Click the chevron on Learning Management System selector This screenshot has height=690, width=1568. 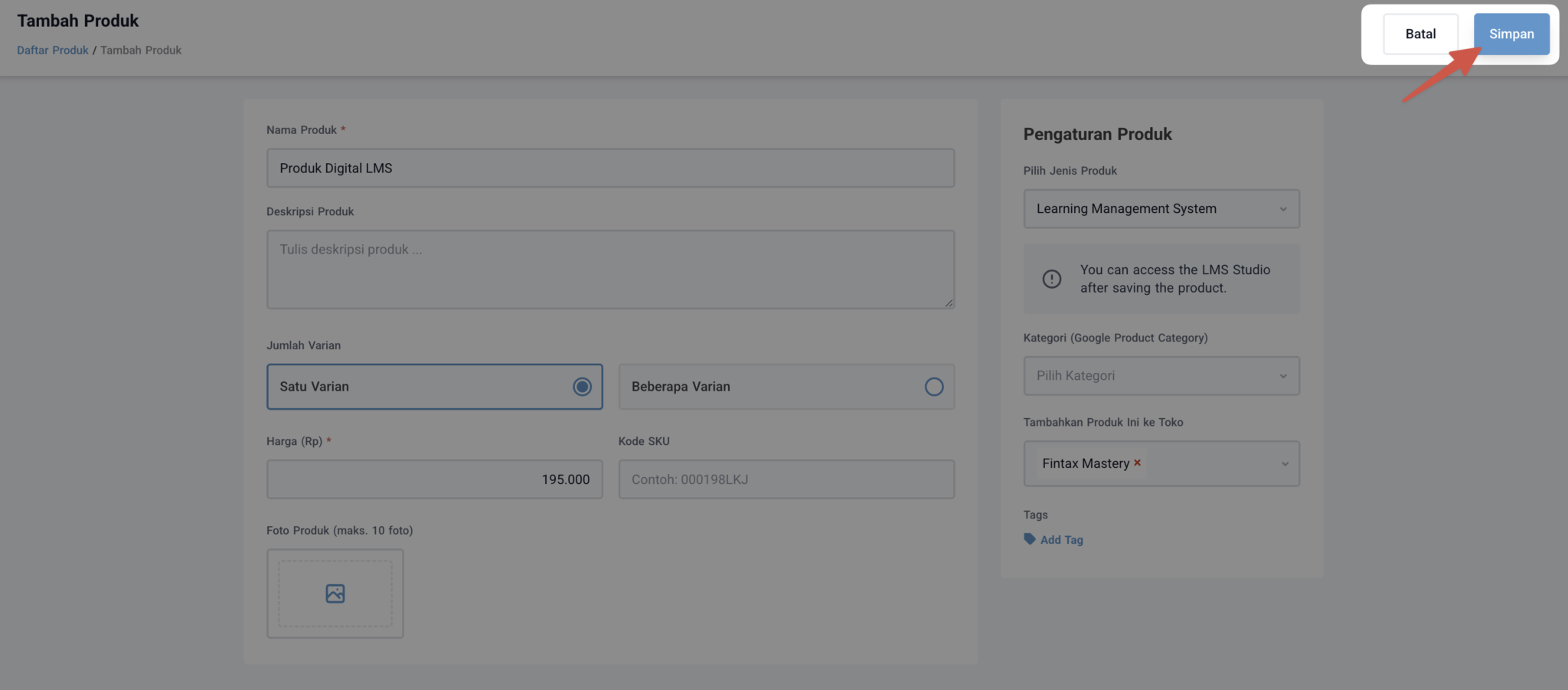click(x=1284, y=208)
